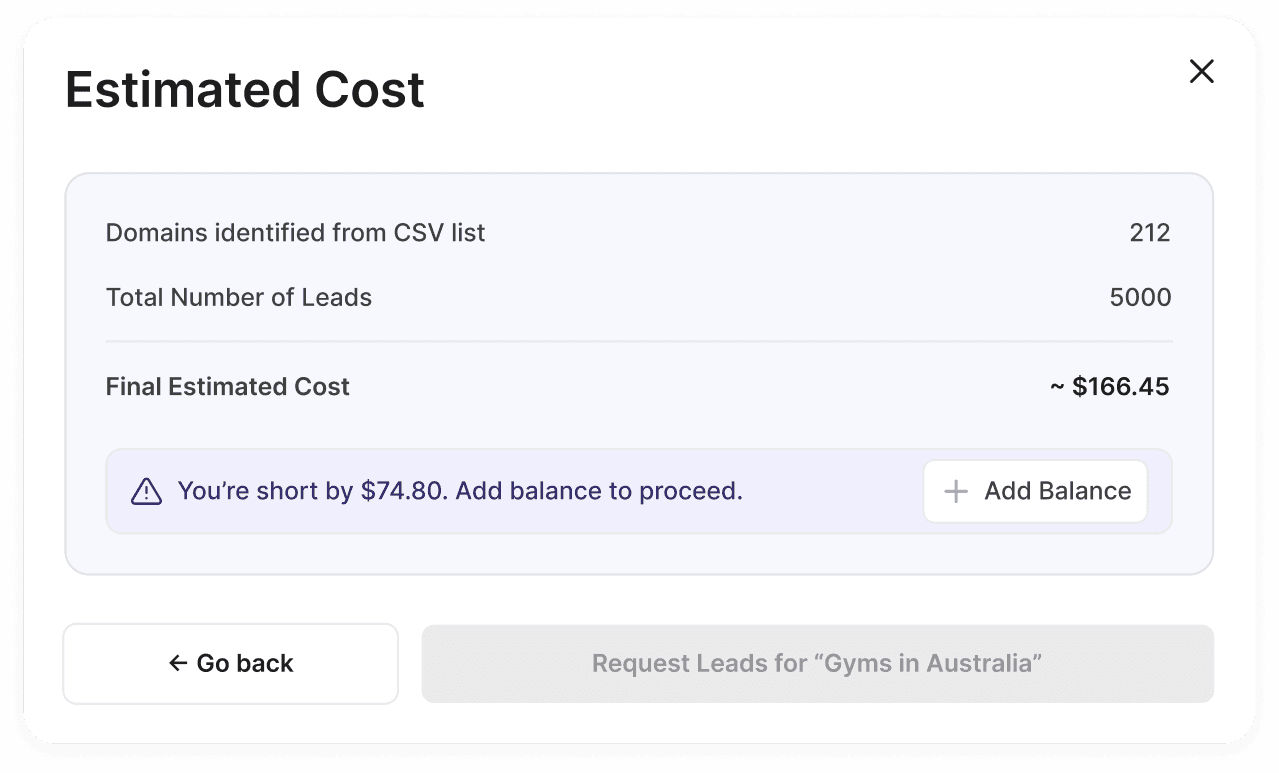Click the Estimated Cost heading

(245, 90)
